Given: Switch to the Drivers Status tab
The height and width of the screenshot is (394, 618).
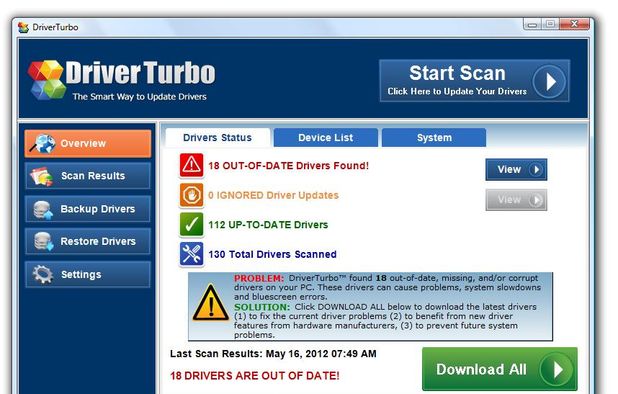Looking at the screenshot, I should pos(218,138).
